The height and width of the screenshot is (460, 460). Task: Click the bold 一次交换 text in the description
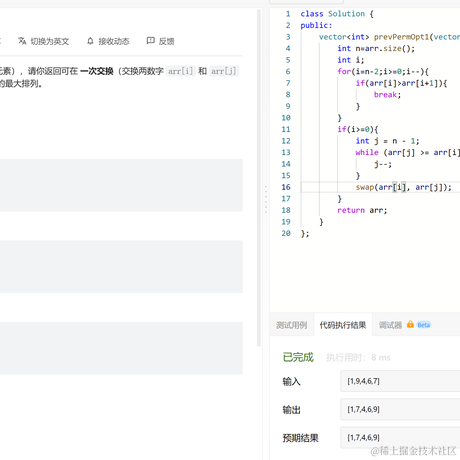(97, 71)
